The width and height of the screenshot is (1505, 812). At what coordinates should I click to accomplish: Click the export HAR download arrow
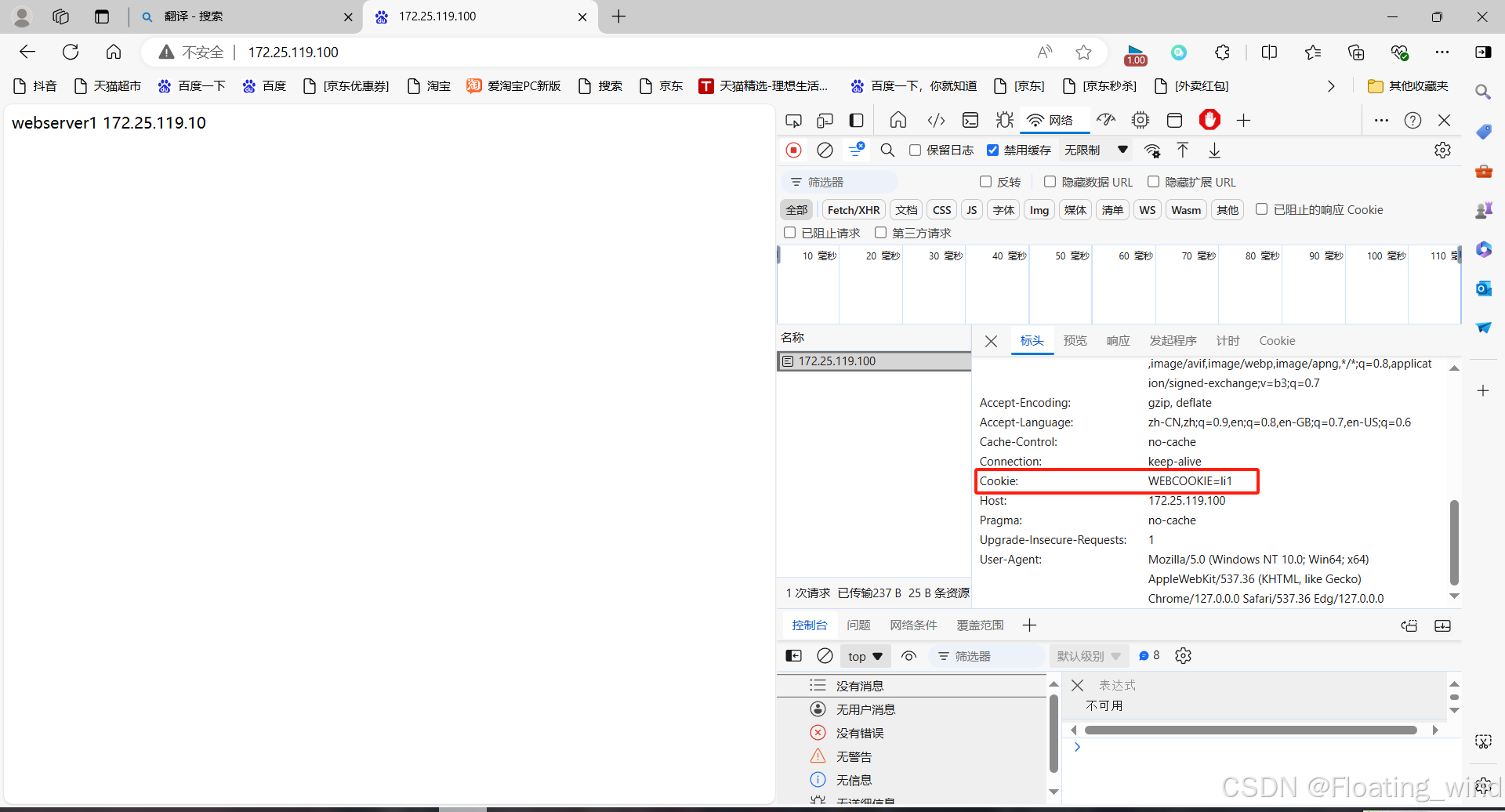(1214, 150)
